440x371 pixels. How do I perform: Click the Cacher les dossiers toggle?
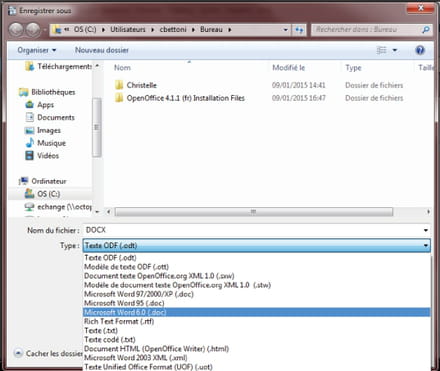48,353
